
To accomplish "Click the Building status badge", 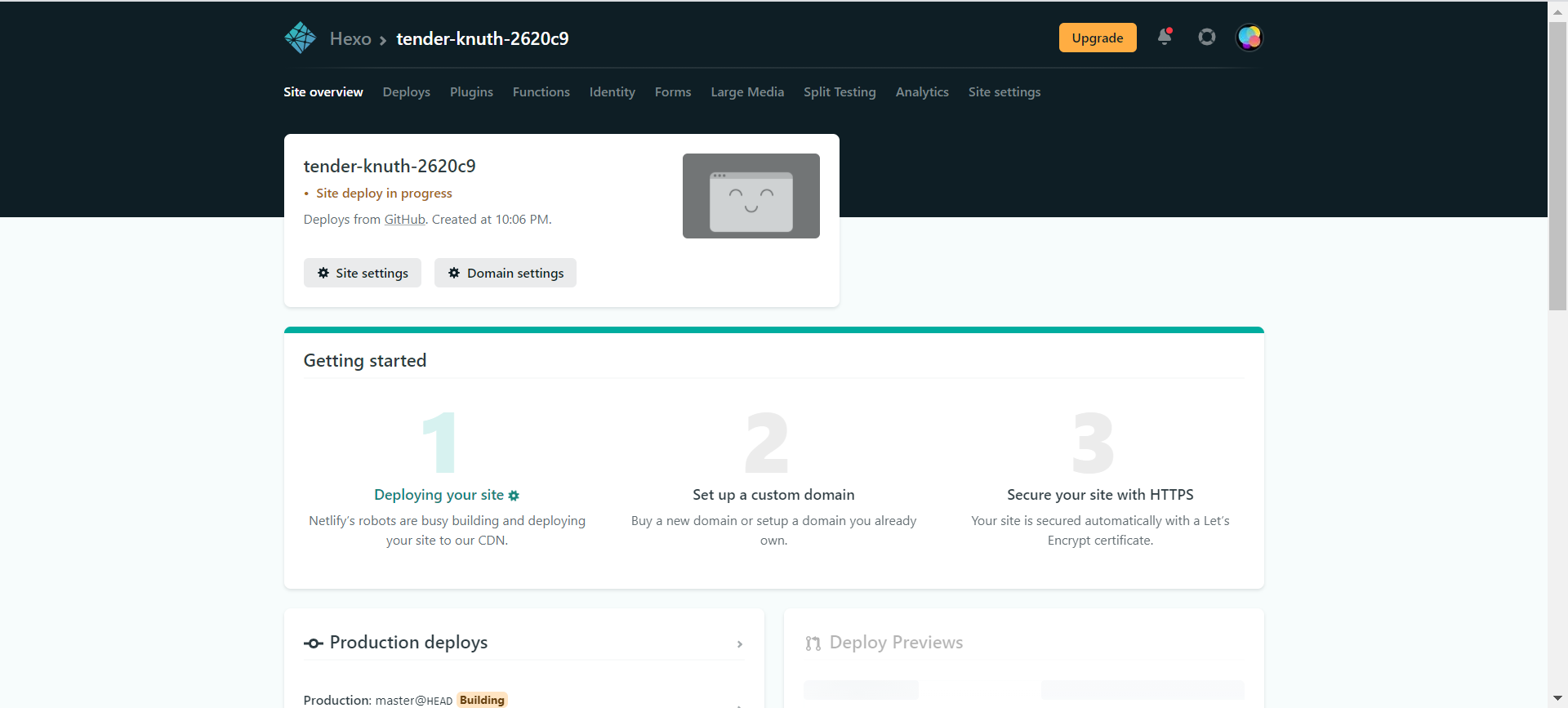I will 482,700.
